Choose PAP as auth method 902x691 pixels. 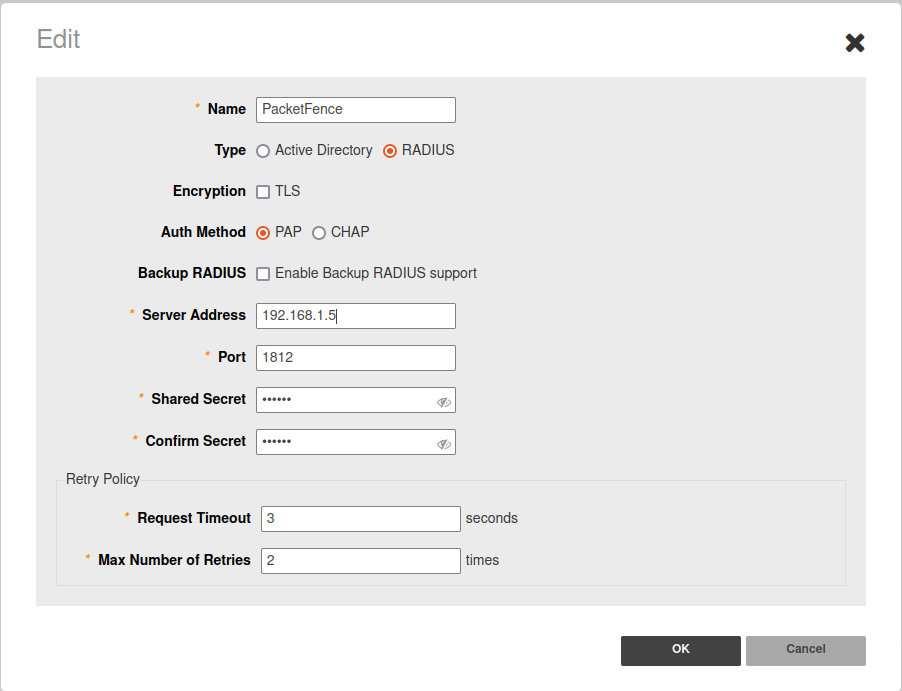[263, 233]
